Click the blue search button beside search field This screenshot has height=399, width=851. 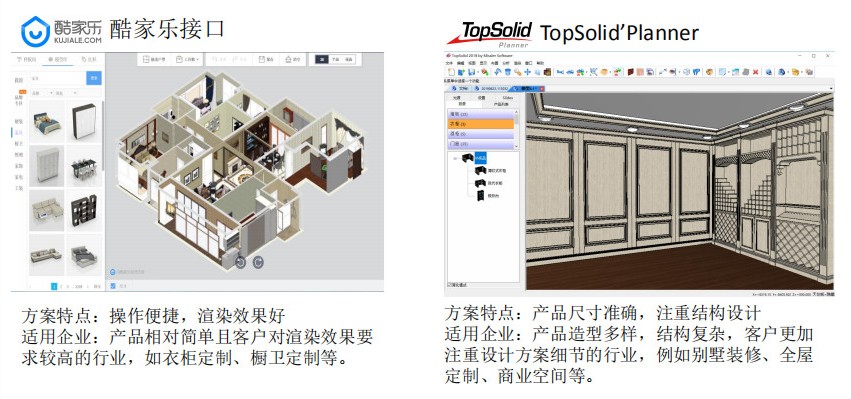tap(94, 78)
